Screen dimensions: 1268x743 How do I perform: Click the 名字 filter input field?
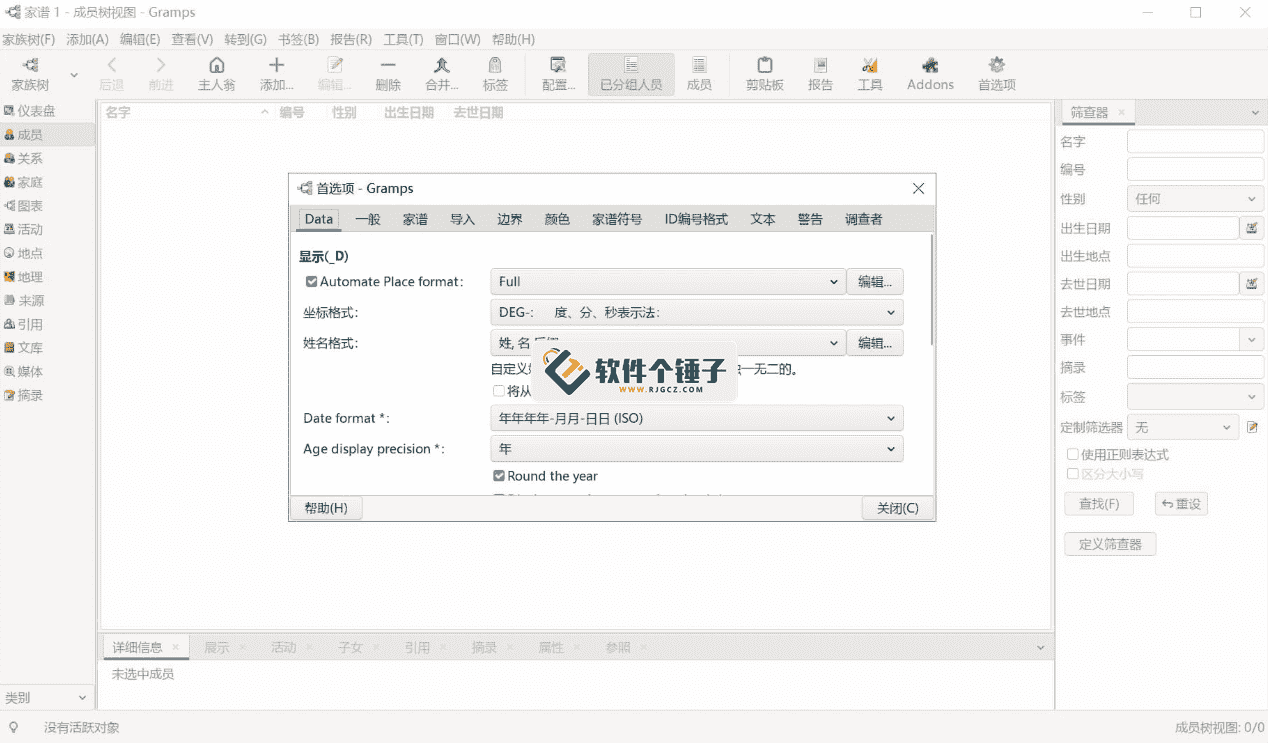(1195, 142)
